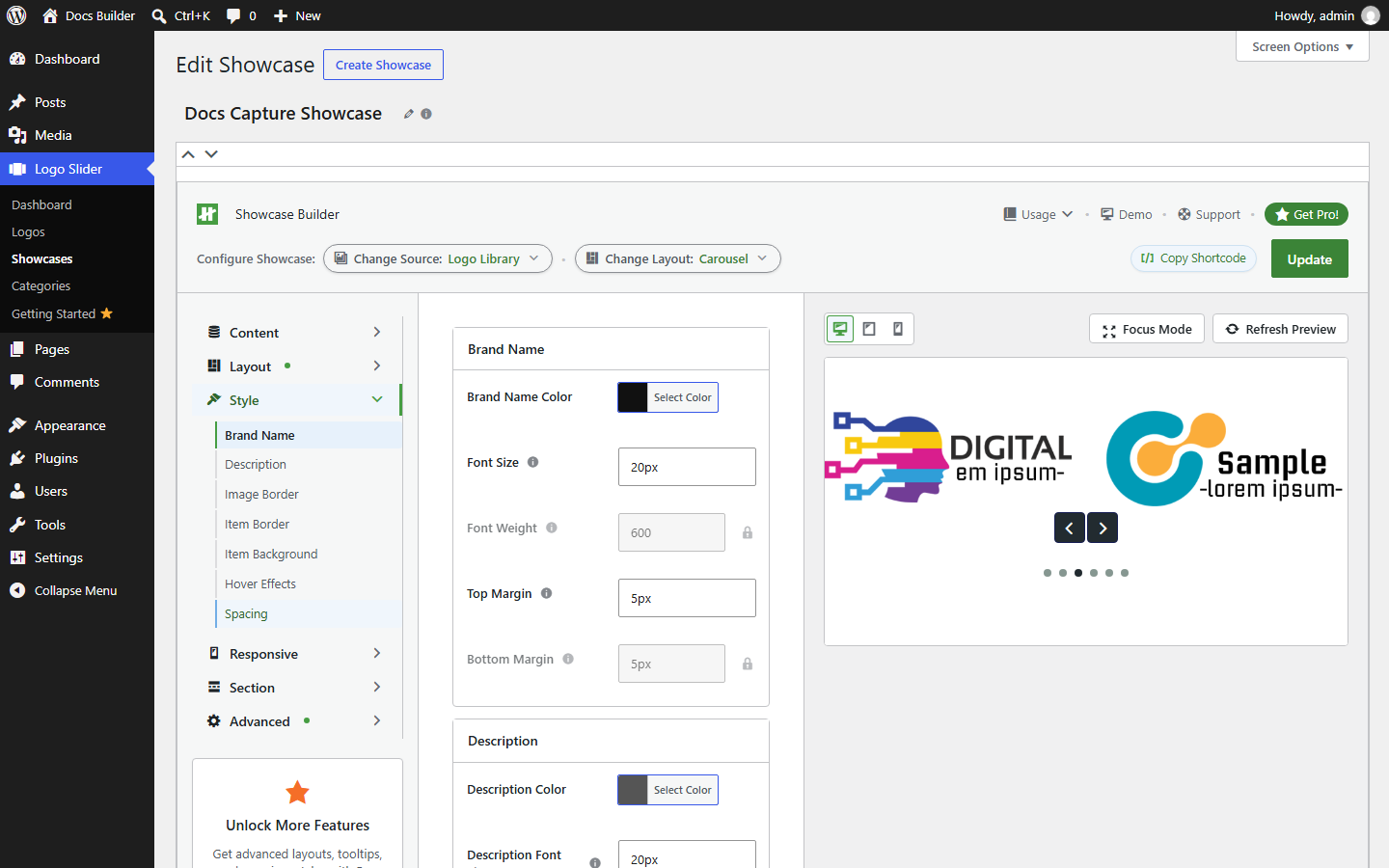Select Item Background style sub-item

coord(309,555)
